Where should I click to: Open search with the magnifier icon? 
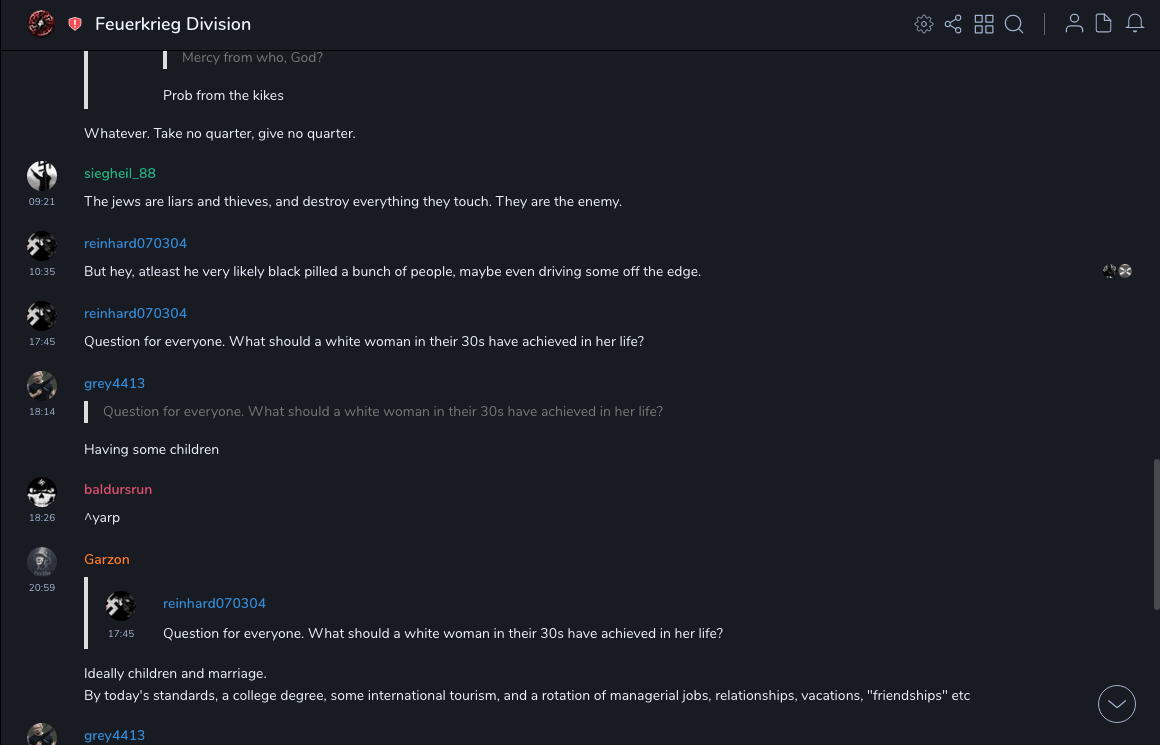(x=1014, y=24)
